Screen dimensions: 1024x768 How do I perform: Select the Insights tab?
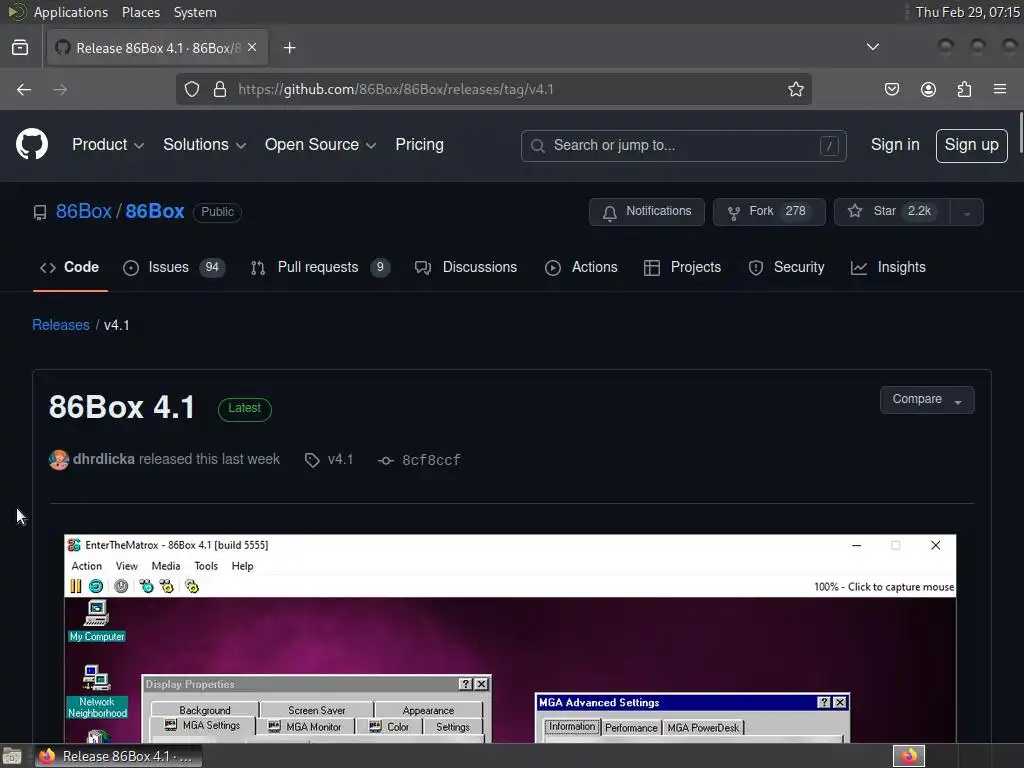(888, 267)
